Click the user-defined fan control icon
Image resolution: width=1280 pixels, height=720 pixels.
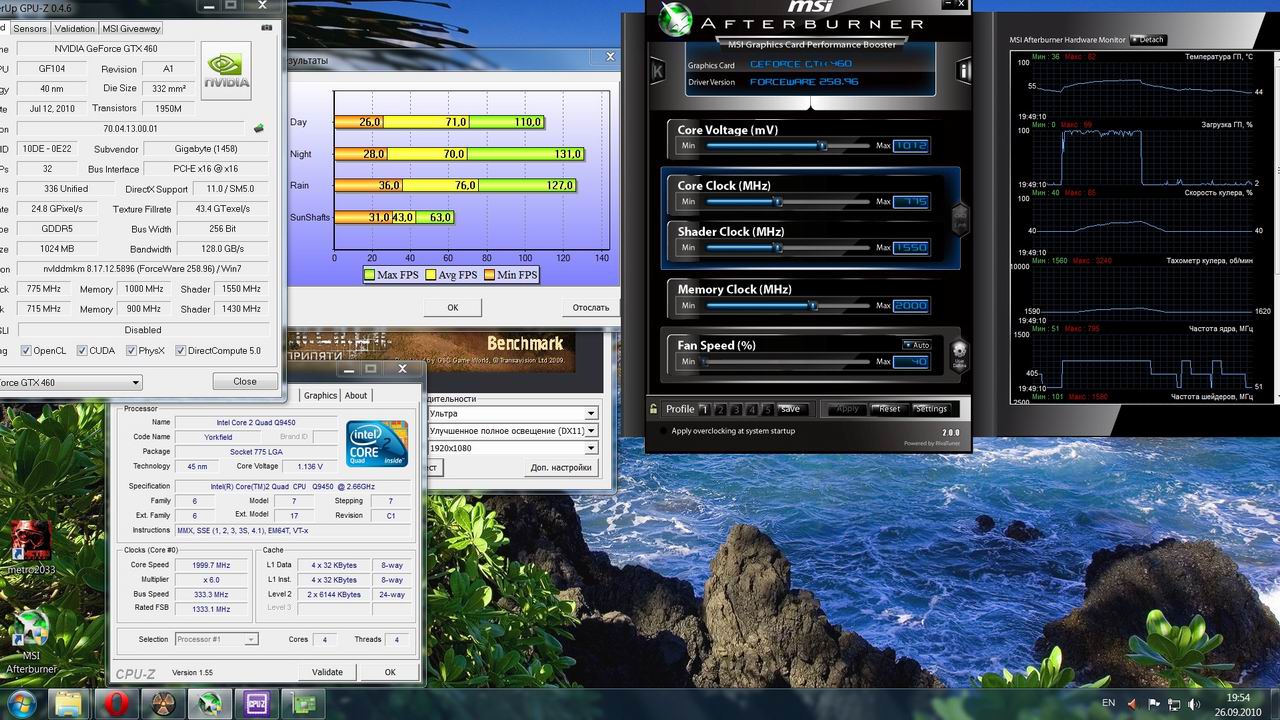[959, 352]
